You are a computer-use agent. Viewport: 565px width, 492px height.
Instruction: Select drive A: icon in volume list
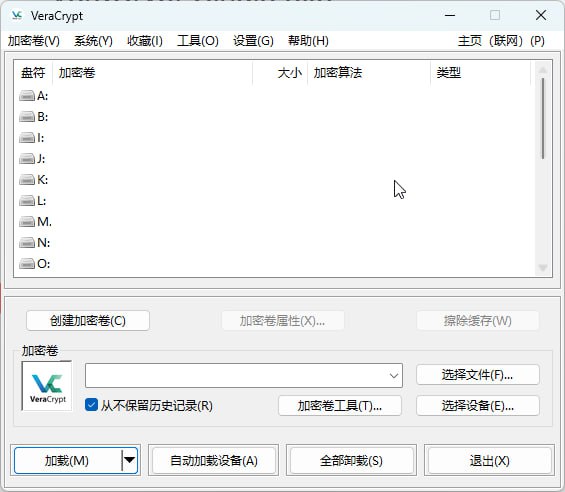(x=27, y=96)
